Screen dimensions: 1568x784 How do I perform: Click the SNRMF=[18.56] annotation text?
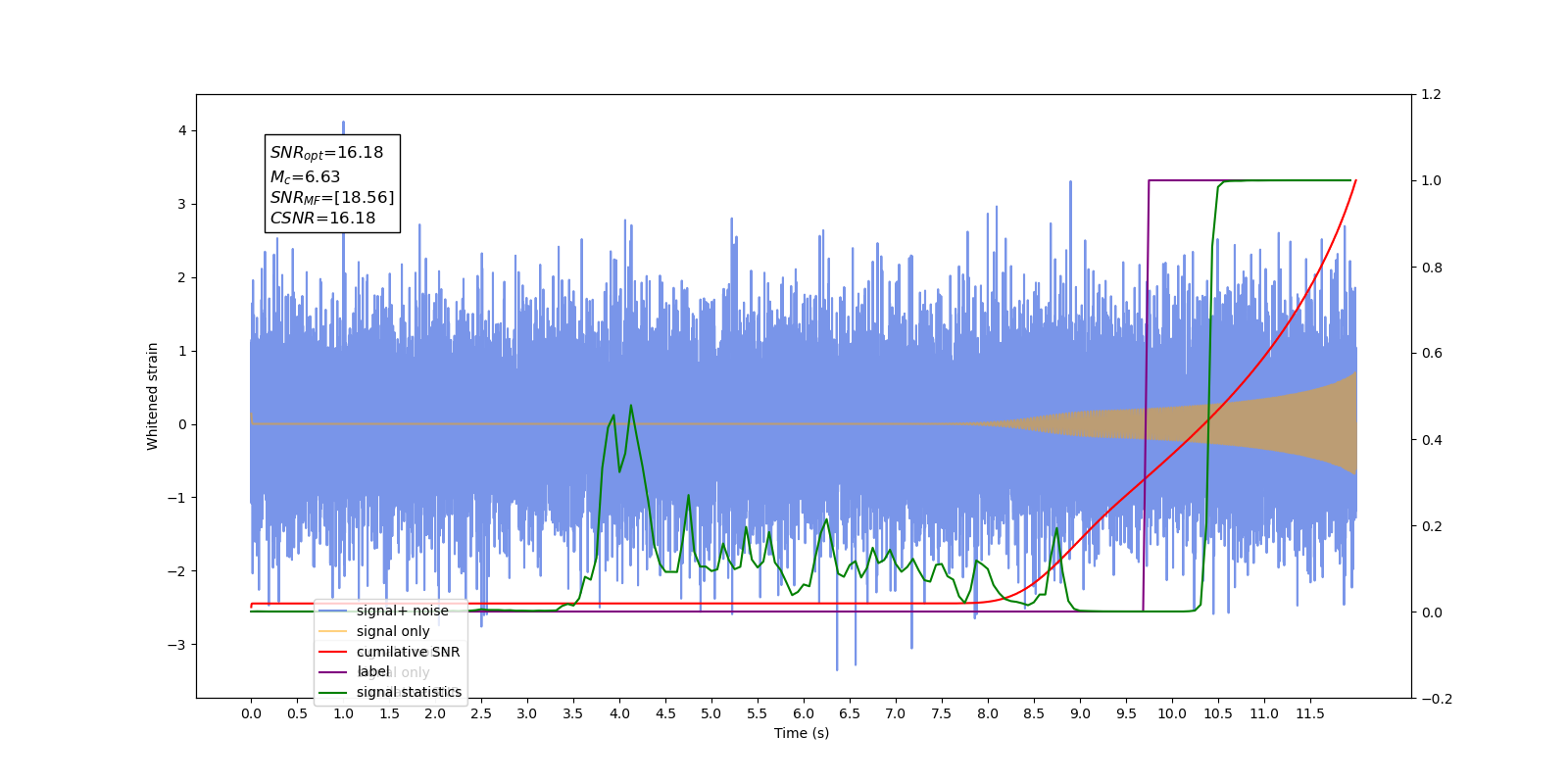[332, 198]
